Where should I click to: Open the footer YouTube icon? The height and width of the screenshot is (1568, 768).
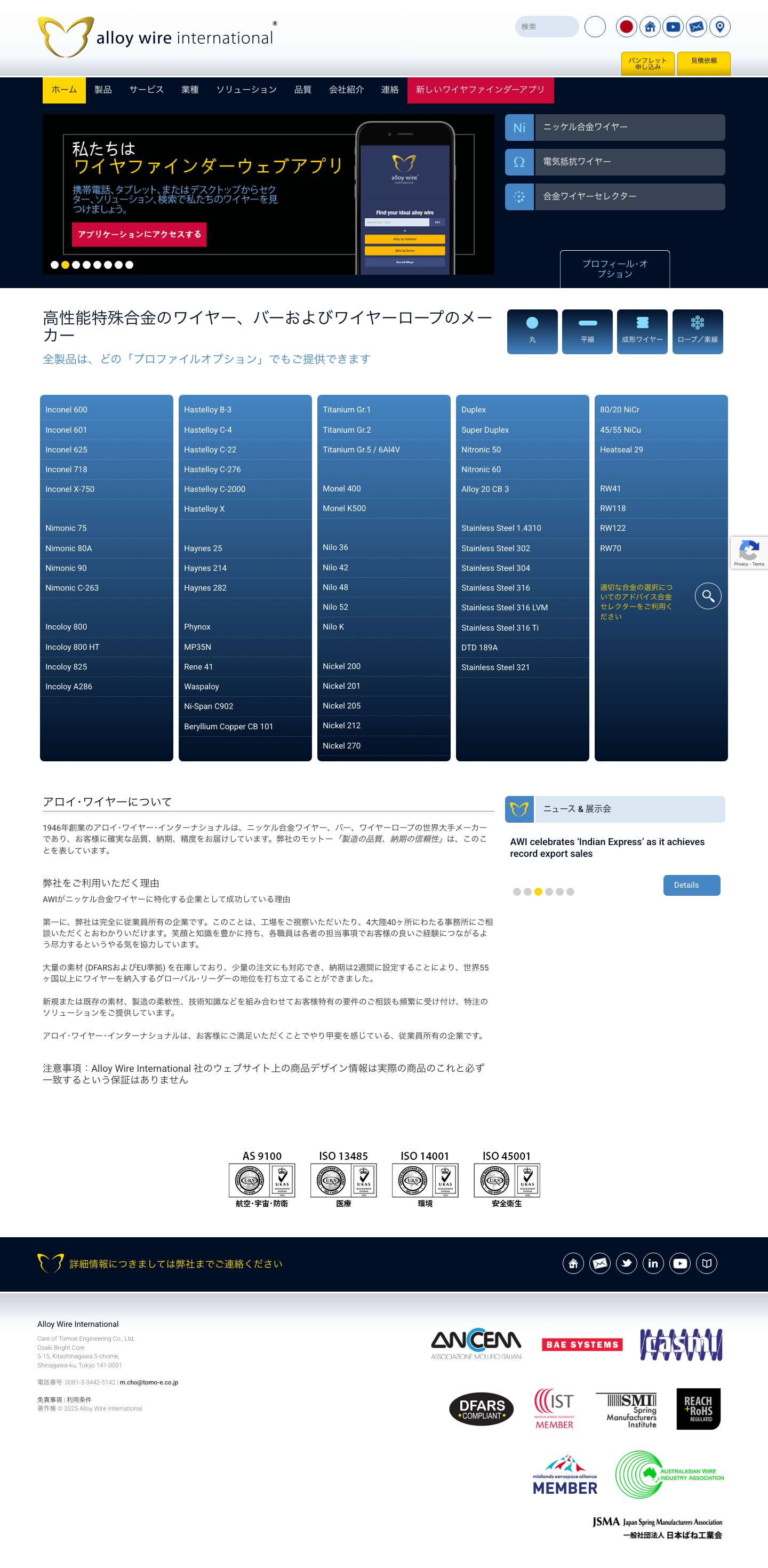tap(680, 1263)
